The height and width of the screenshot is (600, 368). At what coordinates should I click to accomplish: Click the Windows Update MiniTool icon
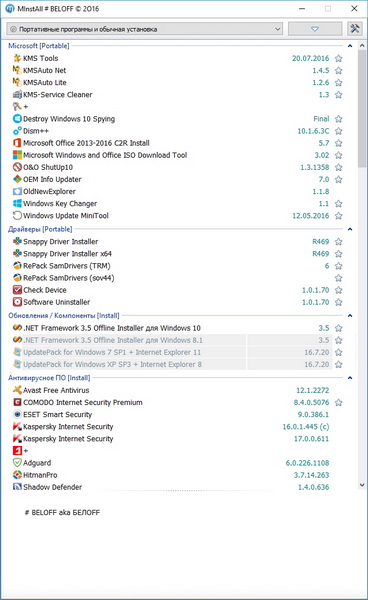pyautogui.click(x=17, y=215)
